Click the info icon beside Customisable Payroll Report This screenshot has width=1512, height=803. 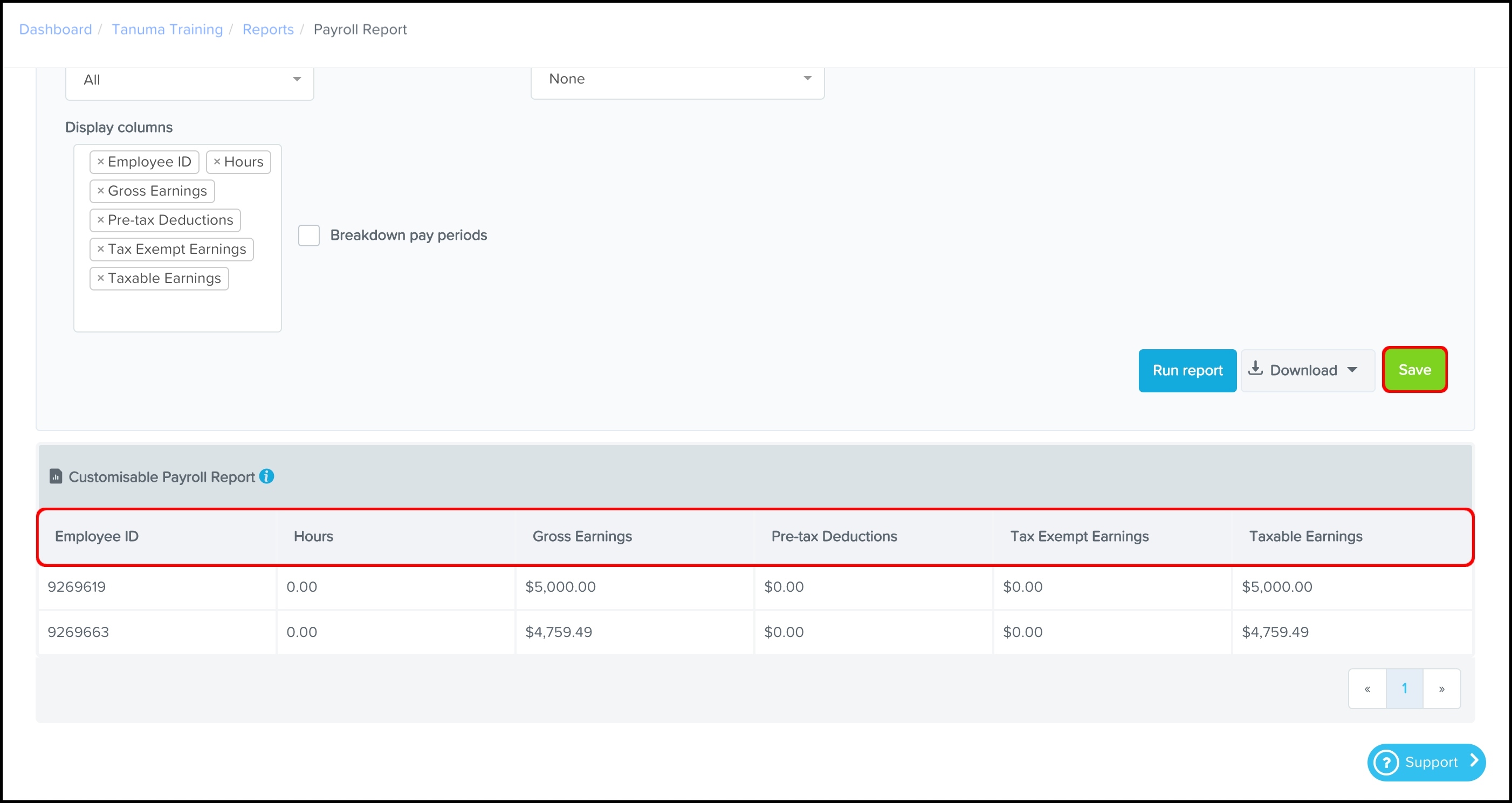coord(266,476)
